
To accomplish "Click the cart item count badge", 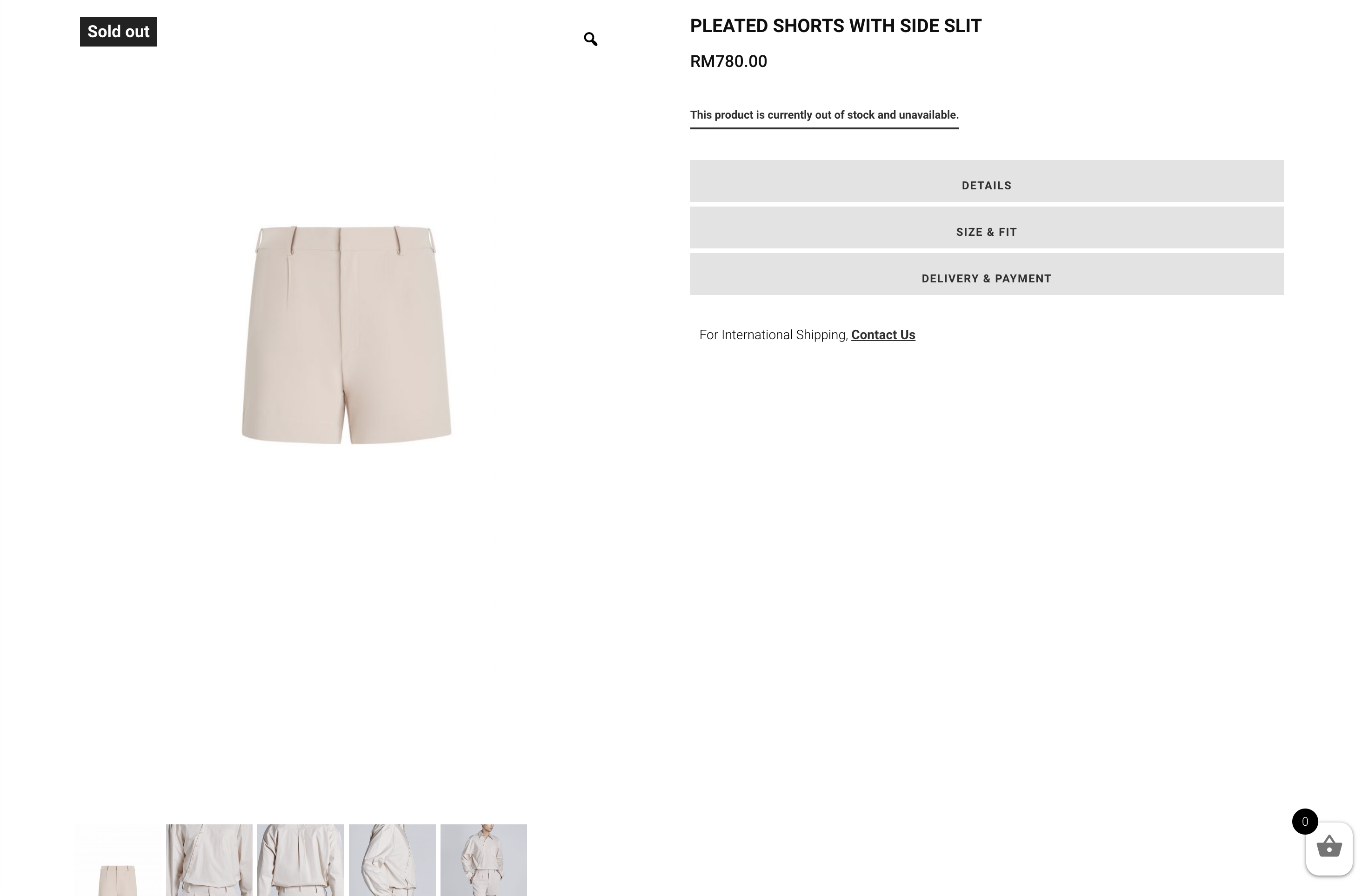I will [1305, 822].
